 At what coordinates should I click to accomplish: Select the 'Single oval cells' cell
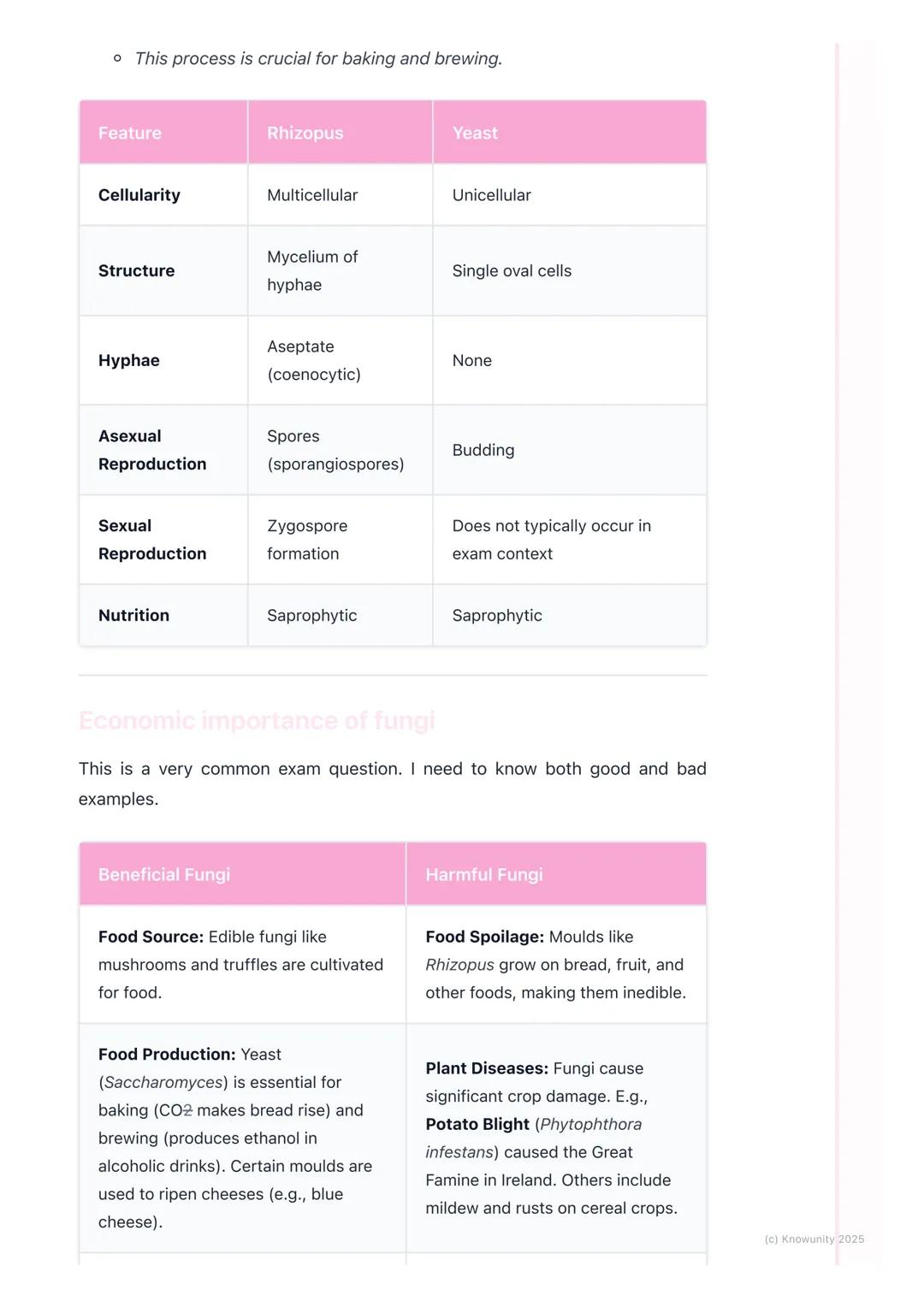pyautogui.click(x=512, y=270)
